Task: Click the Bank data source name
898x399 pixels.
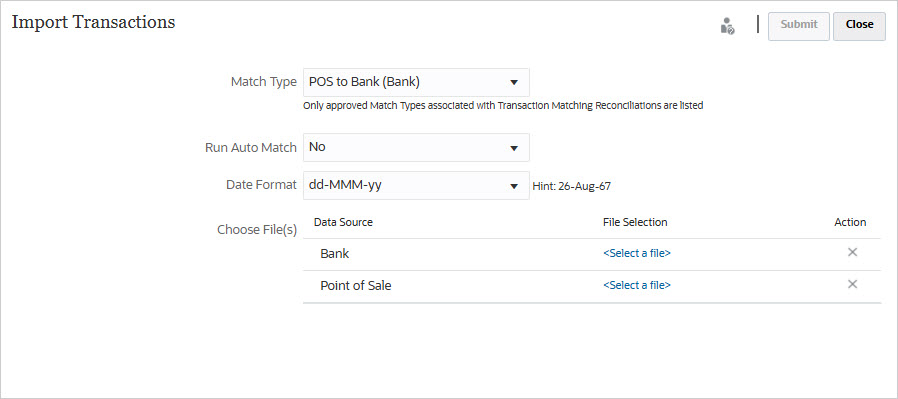Action: click(335, 254)
